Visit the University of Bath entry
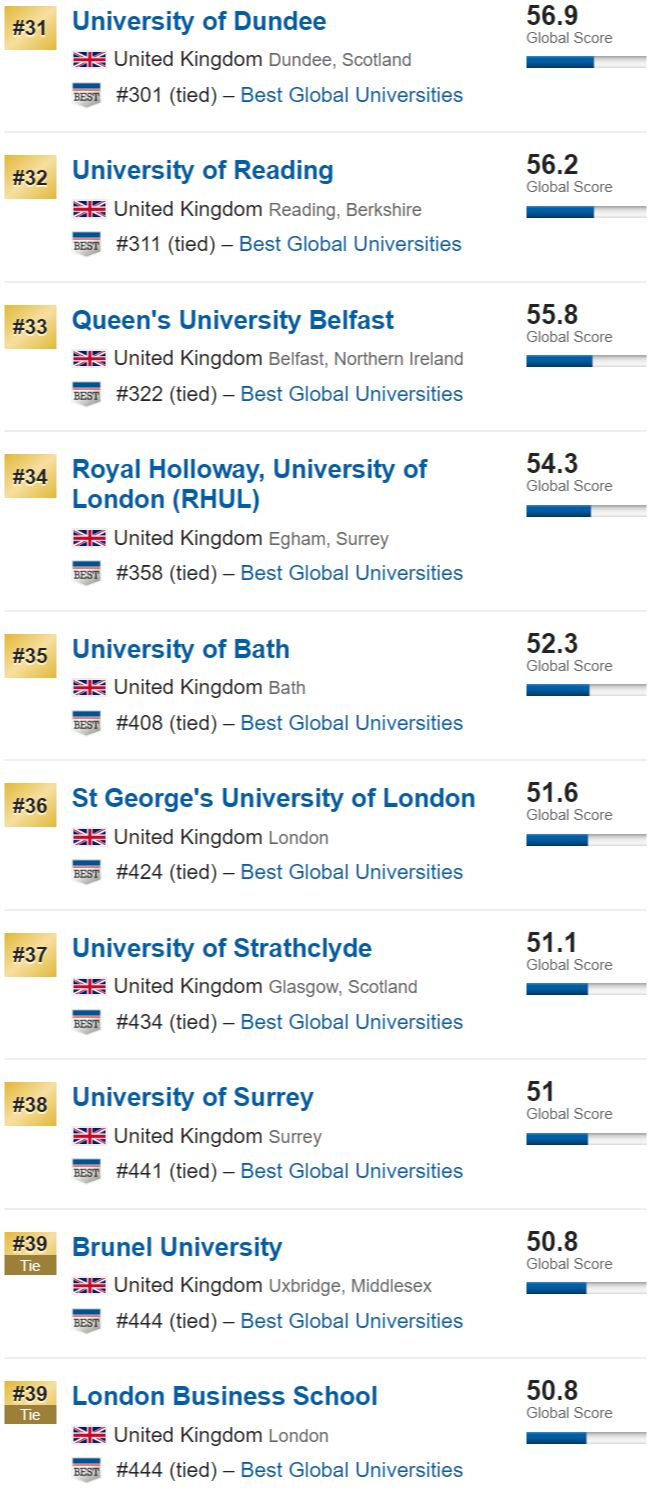 click(181, 649)
